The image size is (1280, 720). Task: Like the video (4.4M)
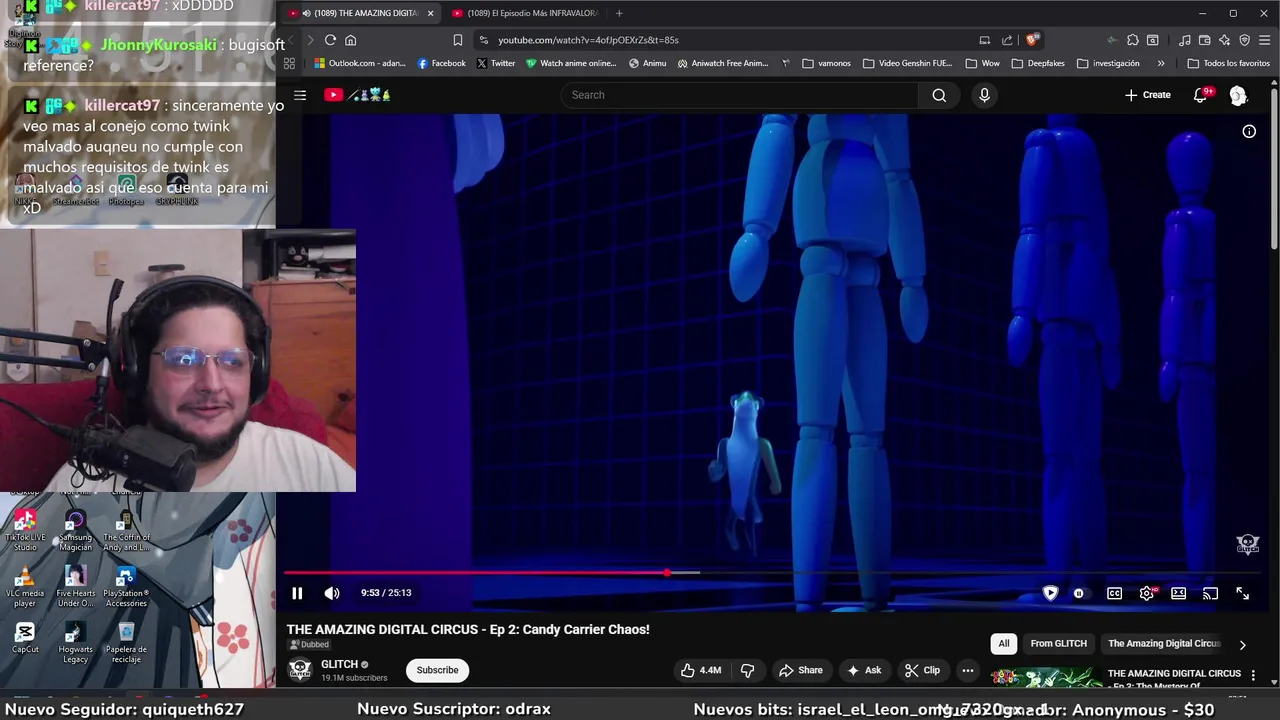pos(701,670)
